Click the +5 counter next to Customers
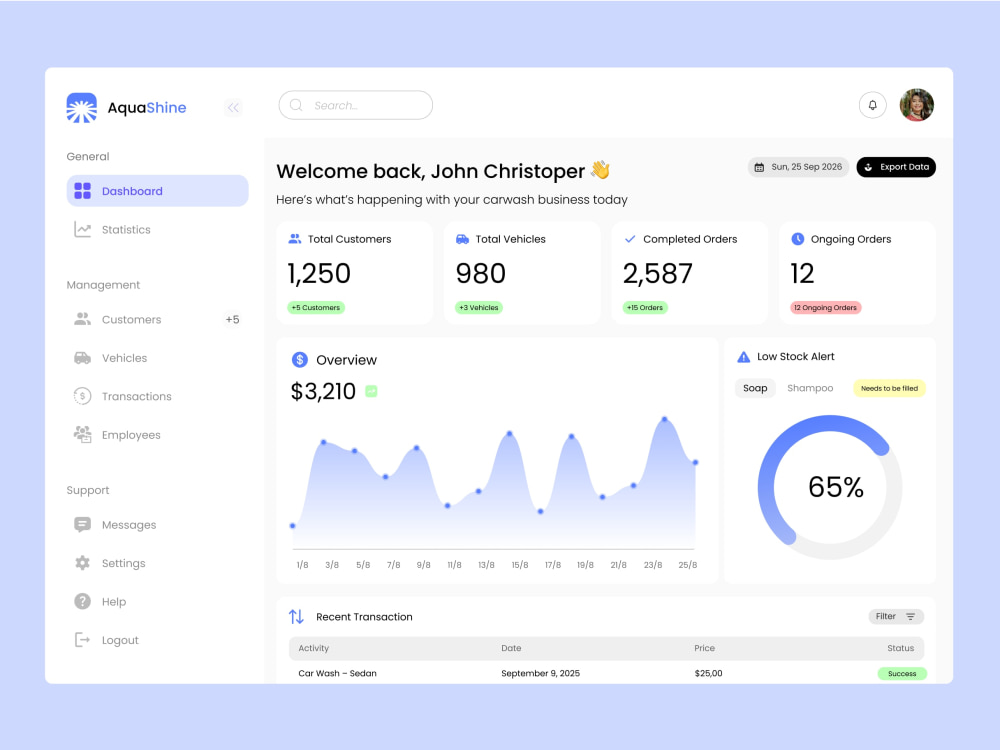Viewport: 1000px width, 750px height. point(232,320)
